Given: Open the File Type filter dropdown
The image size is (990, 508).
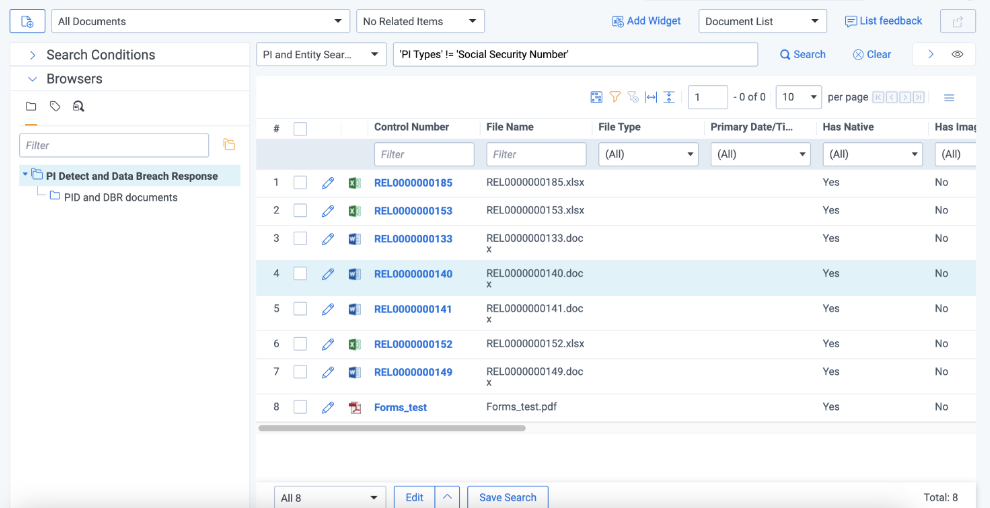Looking at the screenshot, I should pos(648,154).
